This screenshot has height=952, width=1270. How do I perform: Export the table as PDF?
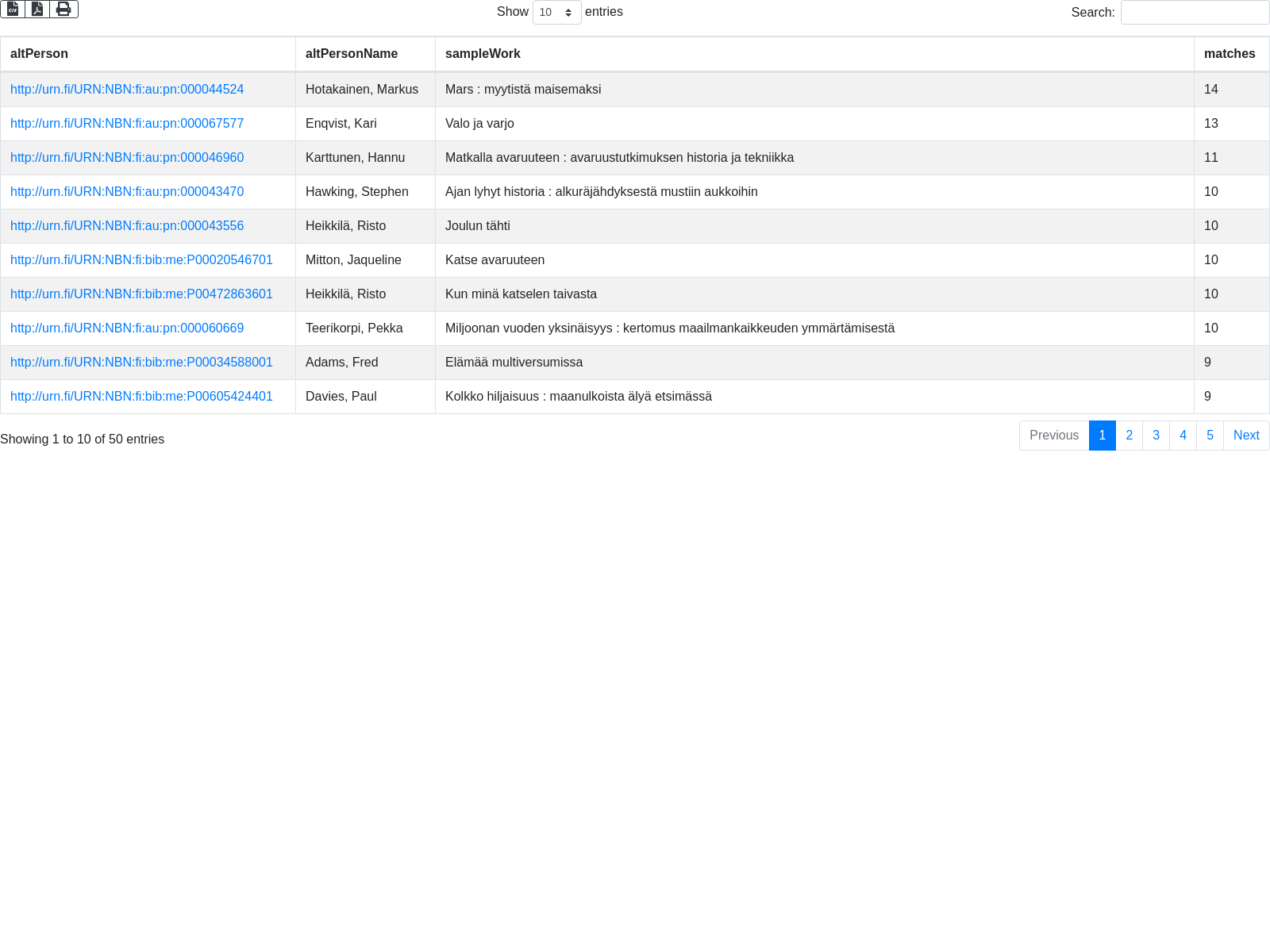coord(37,9)
